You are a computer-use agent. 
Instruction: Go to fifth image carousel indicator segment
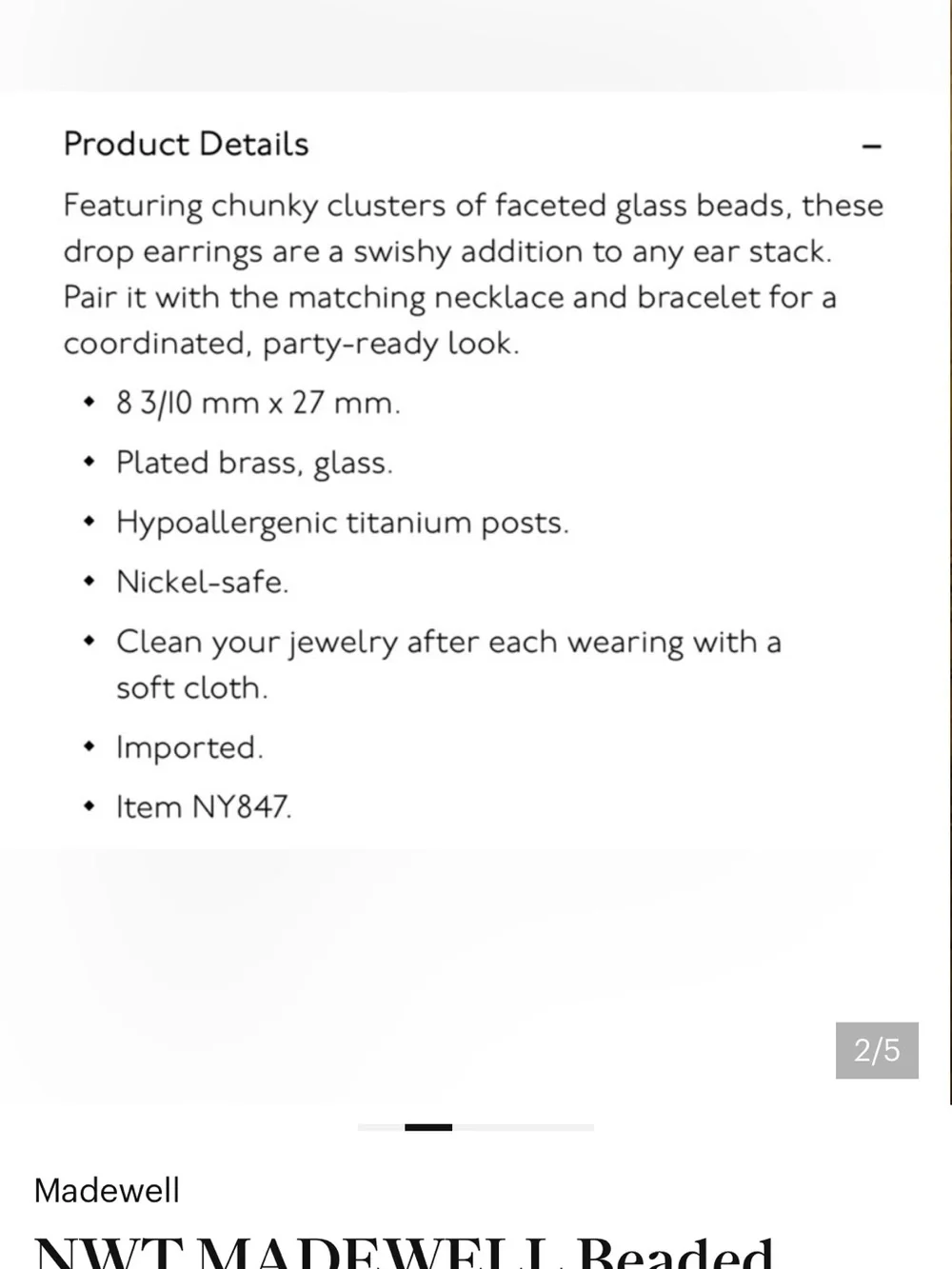pos(570,1127)
